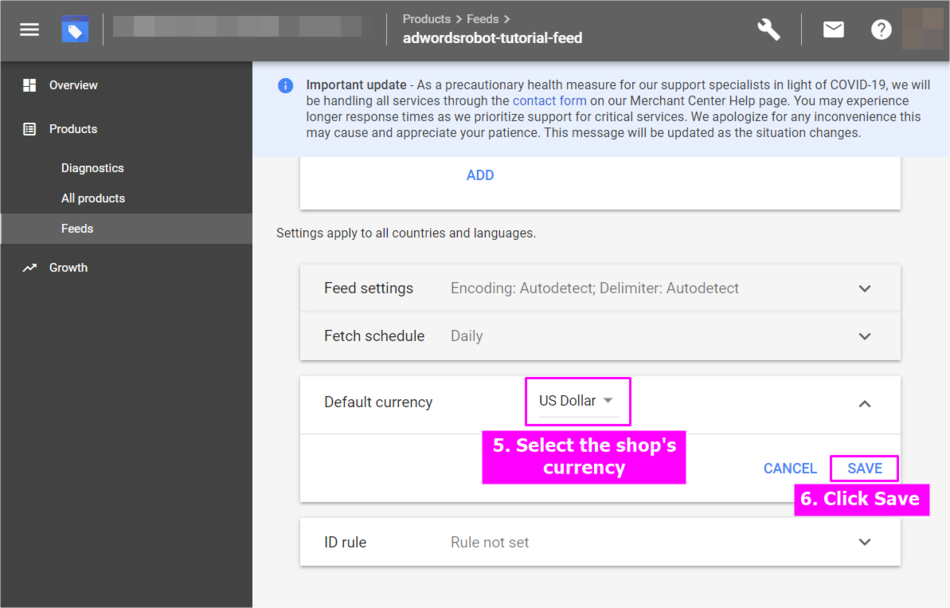Viewport: 950px width, 608px height.
Task: Open the wrench tools and settings icon
Action: [768, 30]
